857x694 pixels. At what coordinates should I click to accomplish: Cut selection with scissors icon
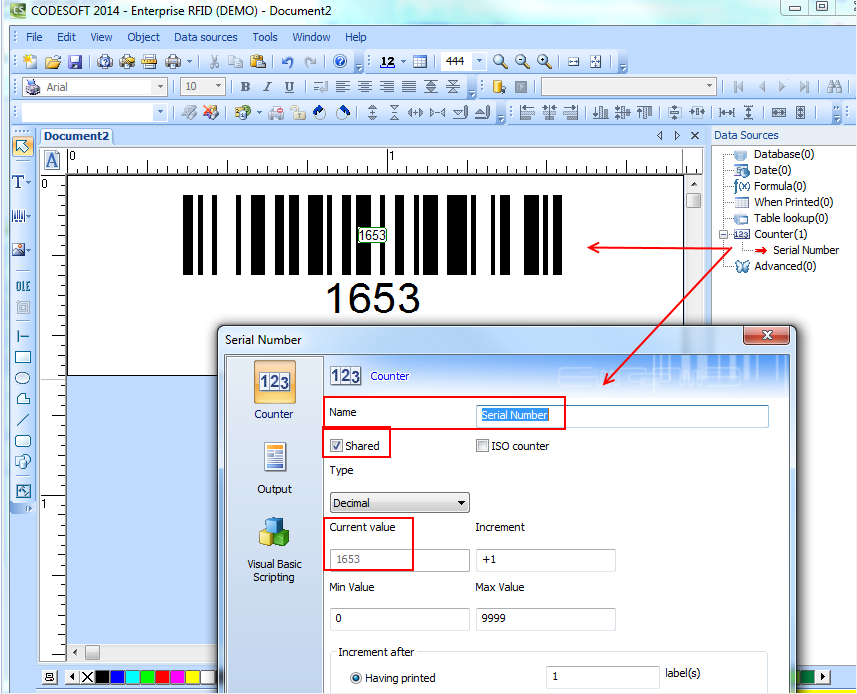pyautogui.click(x=214, y=62)
